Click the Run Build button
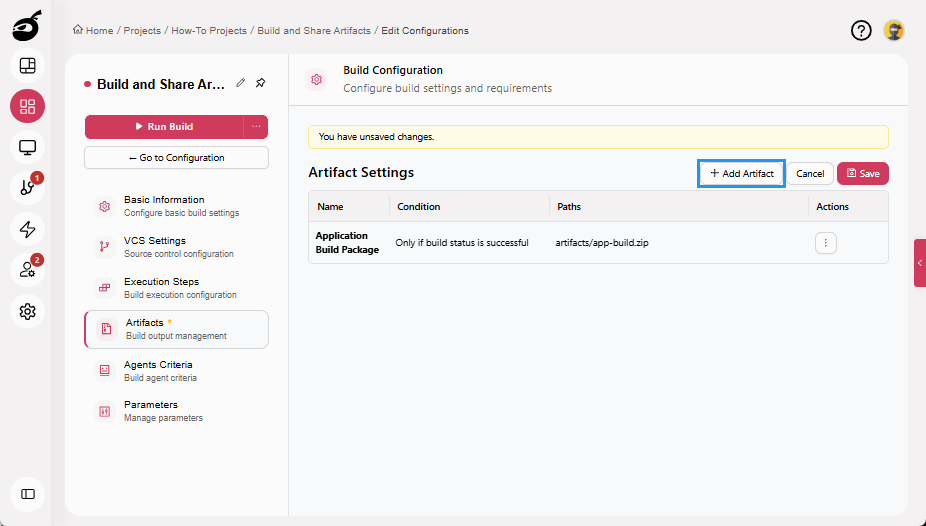This screenshot has width=926, height=526. (x=164, y=126)
